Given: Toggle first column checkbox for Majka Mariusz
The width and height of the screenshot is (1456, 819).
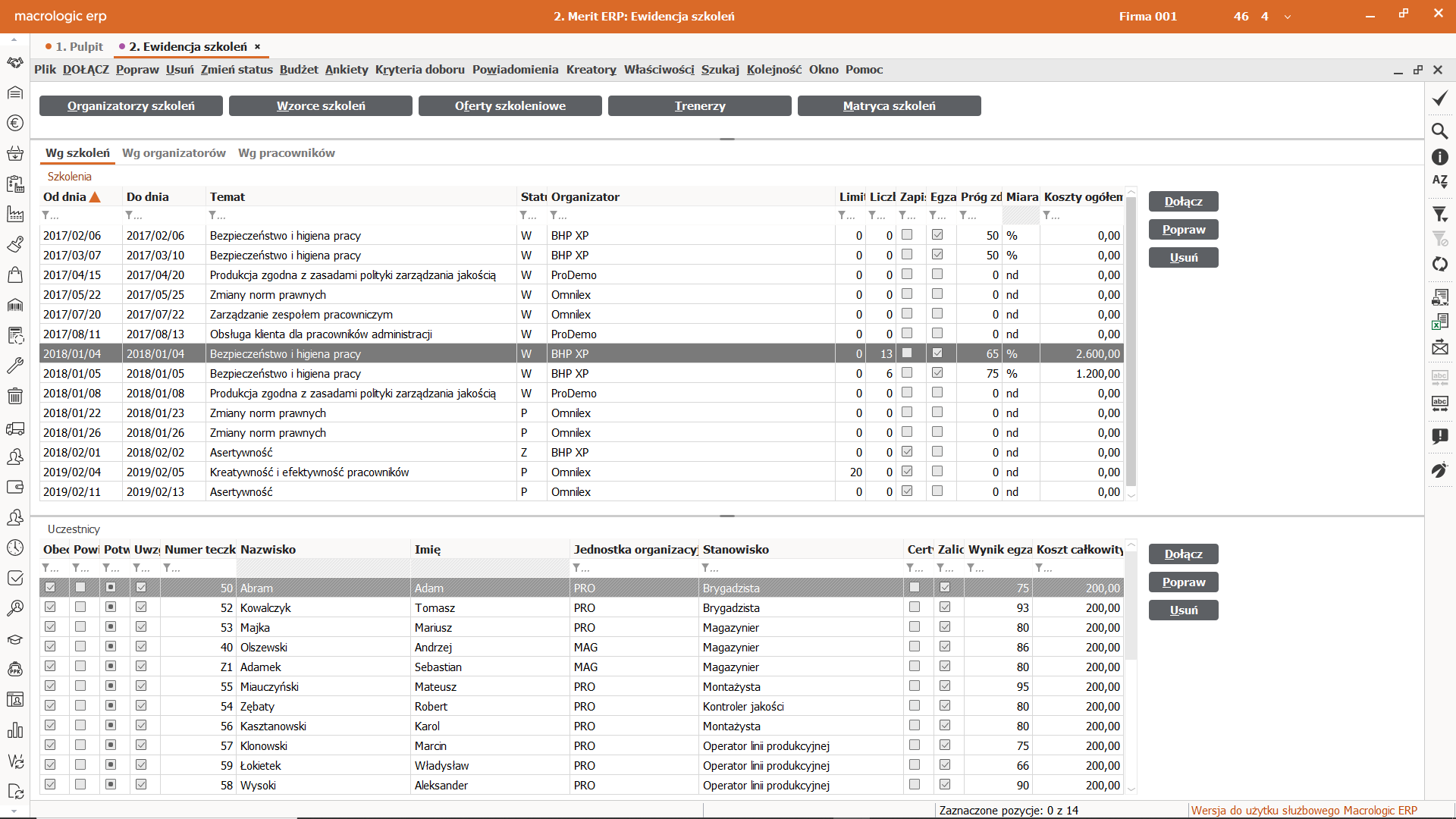Looking at the screenshot, I should [x=50, y=627].
